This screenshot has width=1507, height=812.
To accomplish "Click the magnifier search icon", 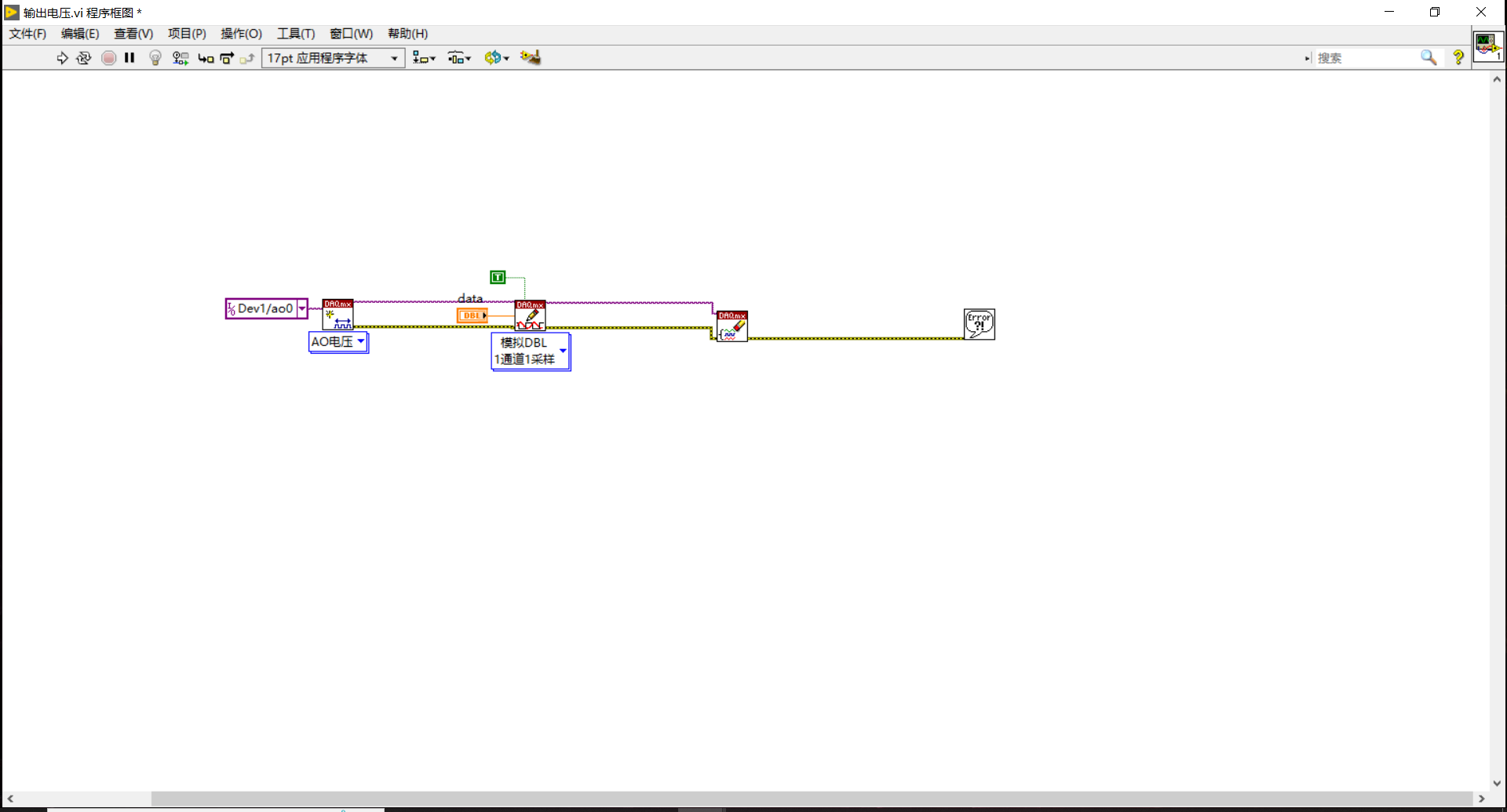I will click(x=1429, y=58).
